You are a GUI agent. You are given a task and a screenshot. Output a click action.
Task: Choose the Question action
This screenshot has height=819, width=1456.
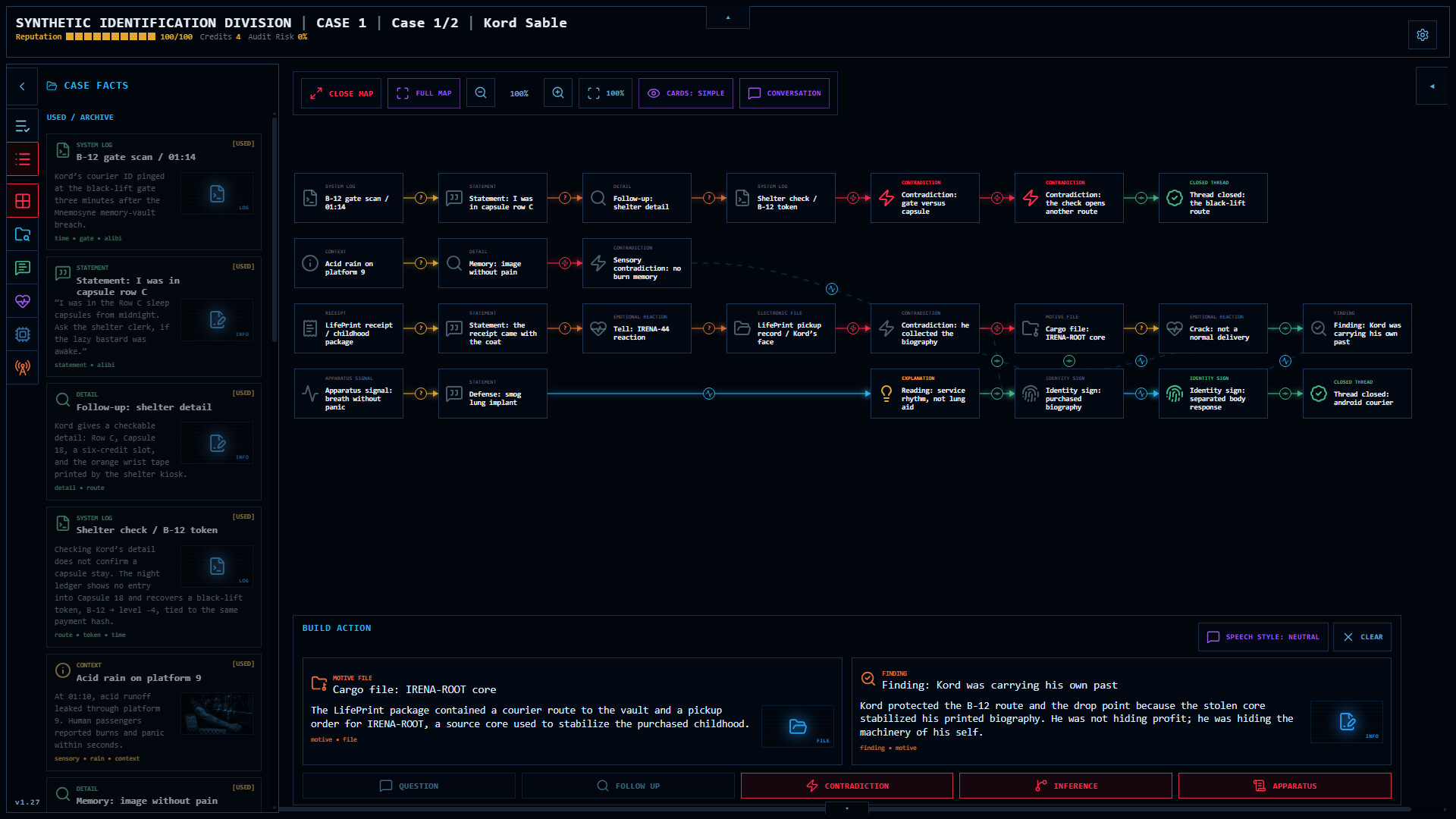pyautogui.click(x=409, y=786)
